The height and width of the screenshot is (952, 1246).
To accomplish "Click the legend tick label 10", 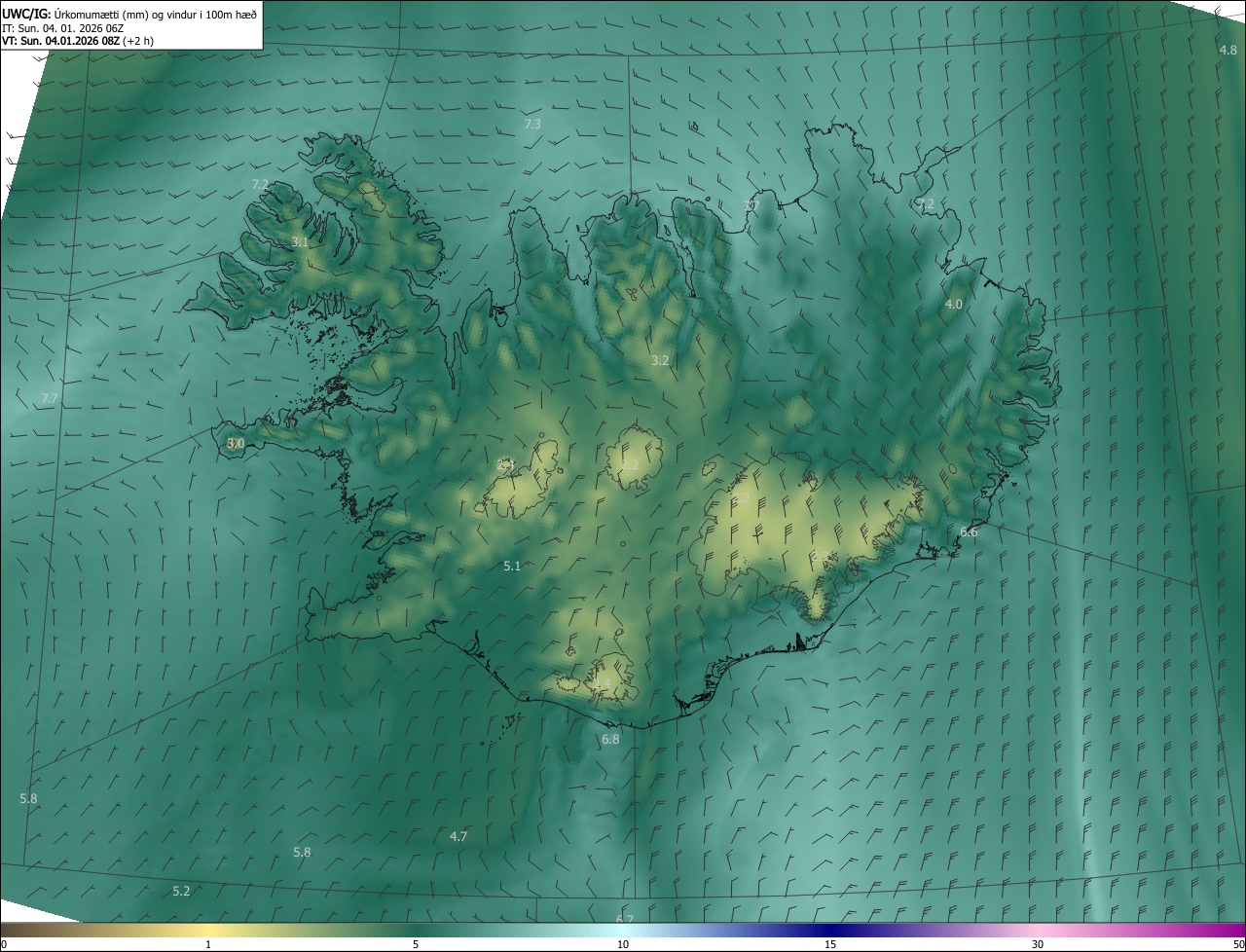I will 623,944.
